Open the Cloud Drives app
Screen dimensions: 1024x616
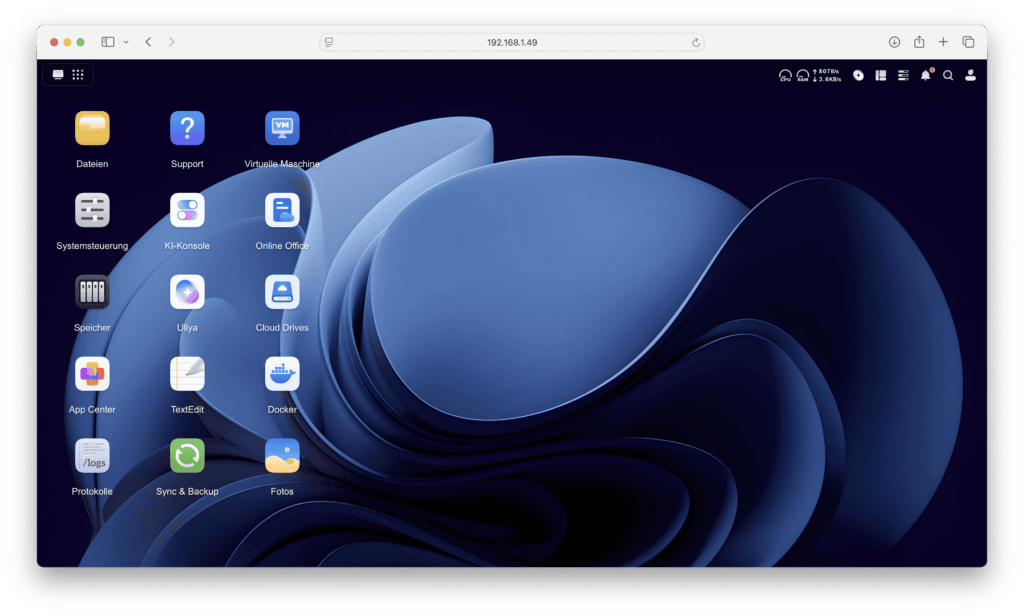click(282, 293)
